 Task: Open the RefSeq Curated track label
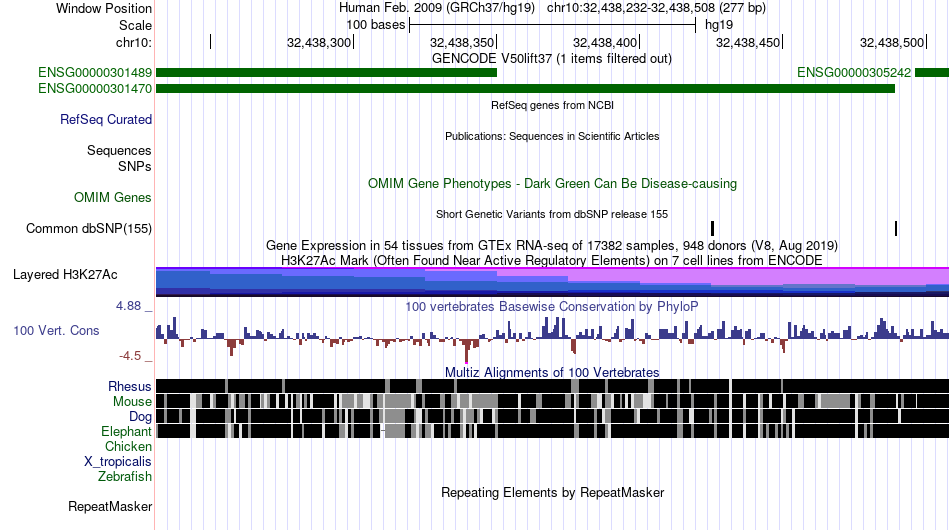[x=106, y=119]
